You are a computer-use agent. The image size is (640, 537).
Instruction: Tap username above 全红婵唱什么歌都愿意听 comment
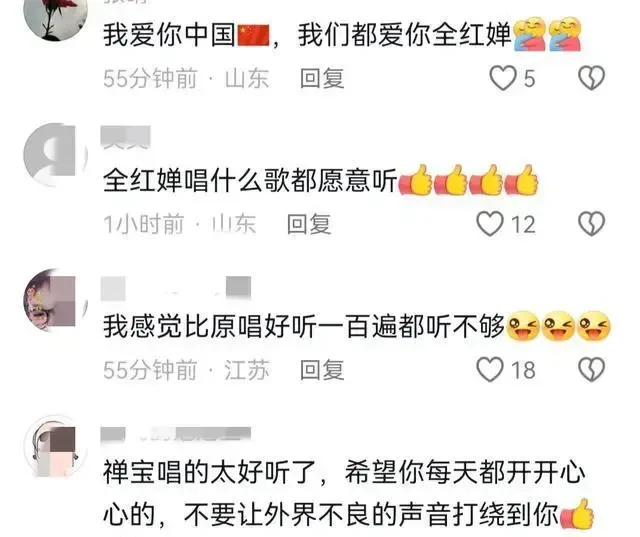[126, 138]
